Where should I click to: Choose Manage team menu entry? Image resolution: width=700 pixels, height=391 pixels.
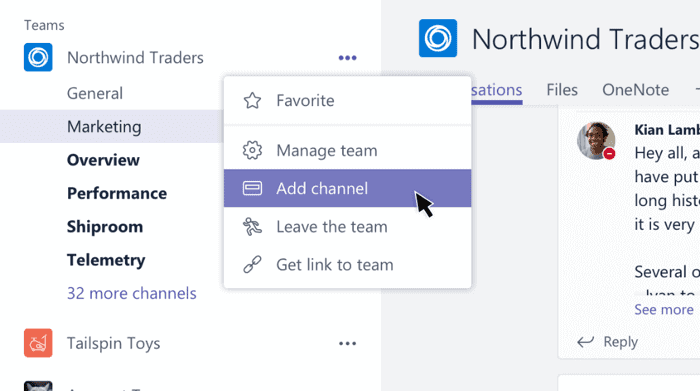[347, 150]
